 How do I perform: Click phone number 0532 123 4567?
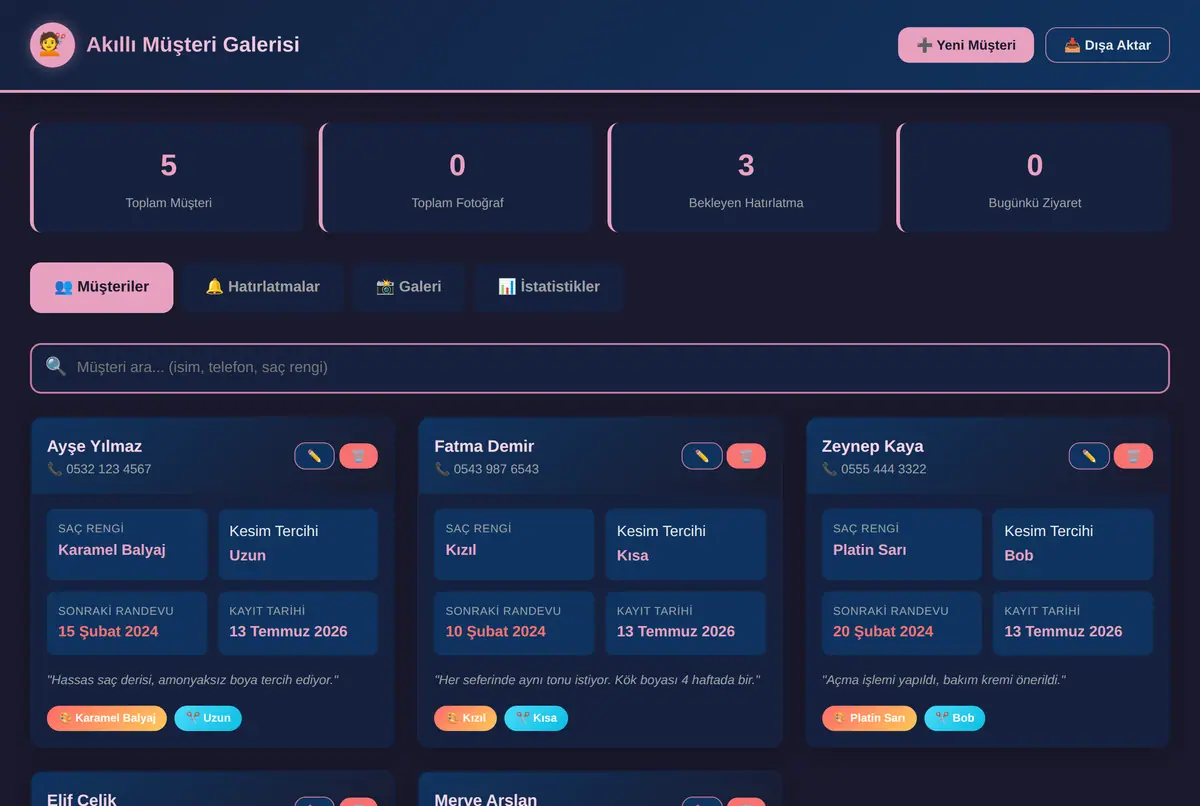[109, 469]
